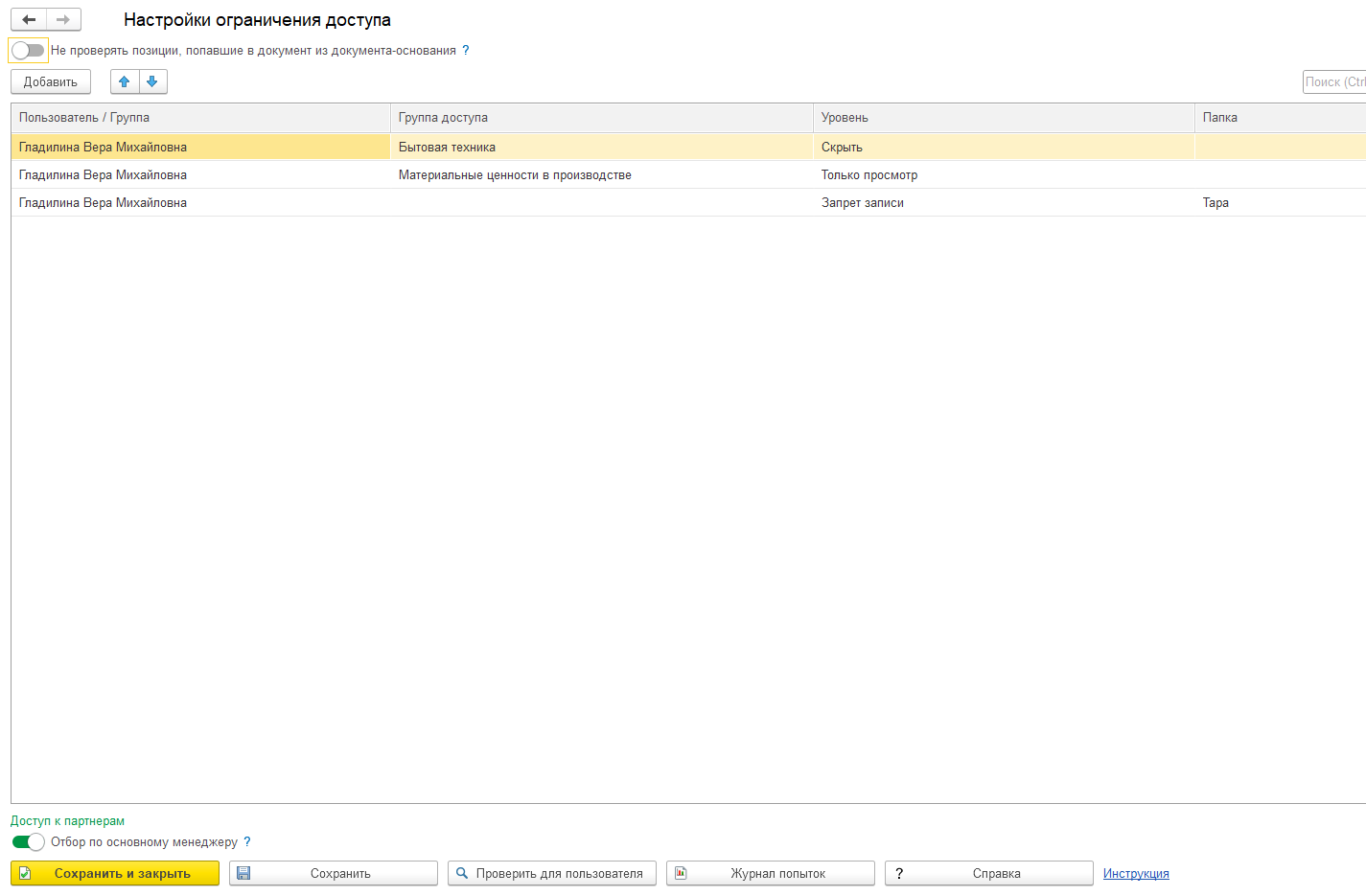Open 'Журнал попыток'
The image size is (1366, 896).
[x=771, y=873]
